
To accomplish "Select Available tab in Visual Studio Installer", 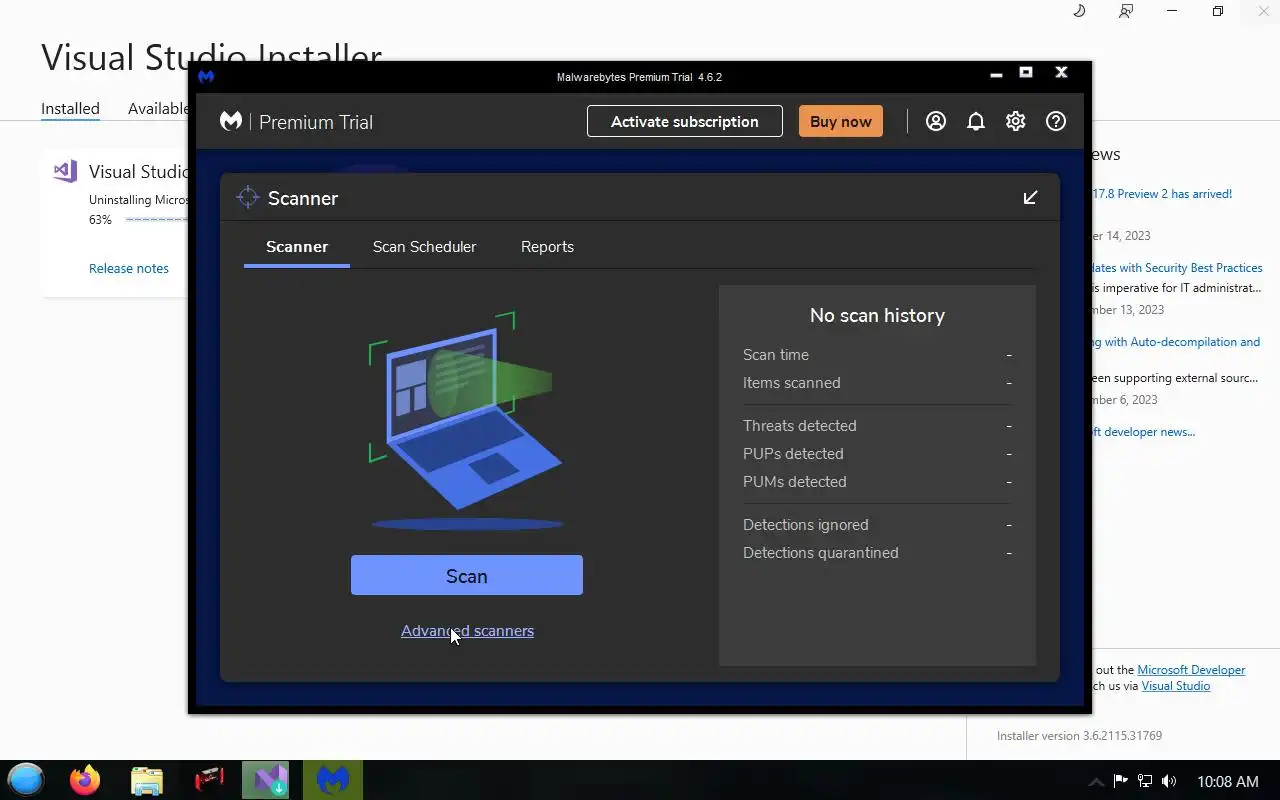I will point(158,108).
